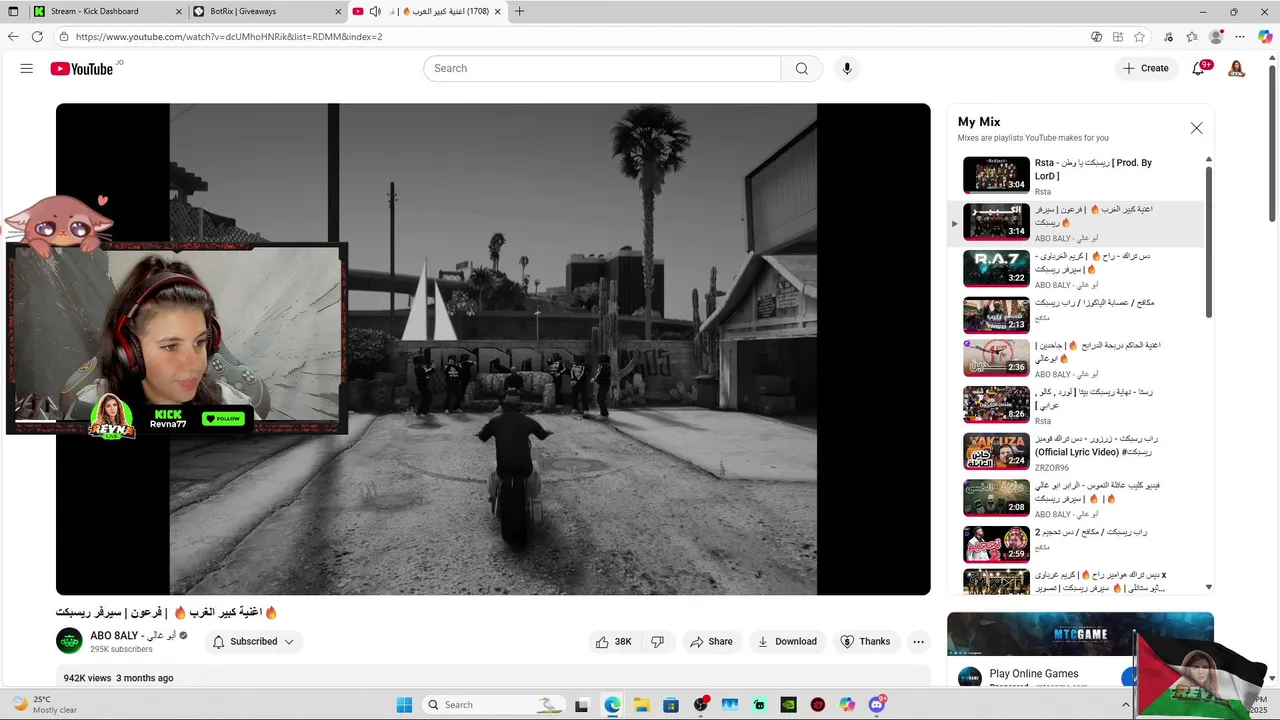Dislike the video
The height and width of the screenshot is (720, 1280).
point(657,642)
